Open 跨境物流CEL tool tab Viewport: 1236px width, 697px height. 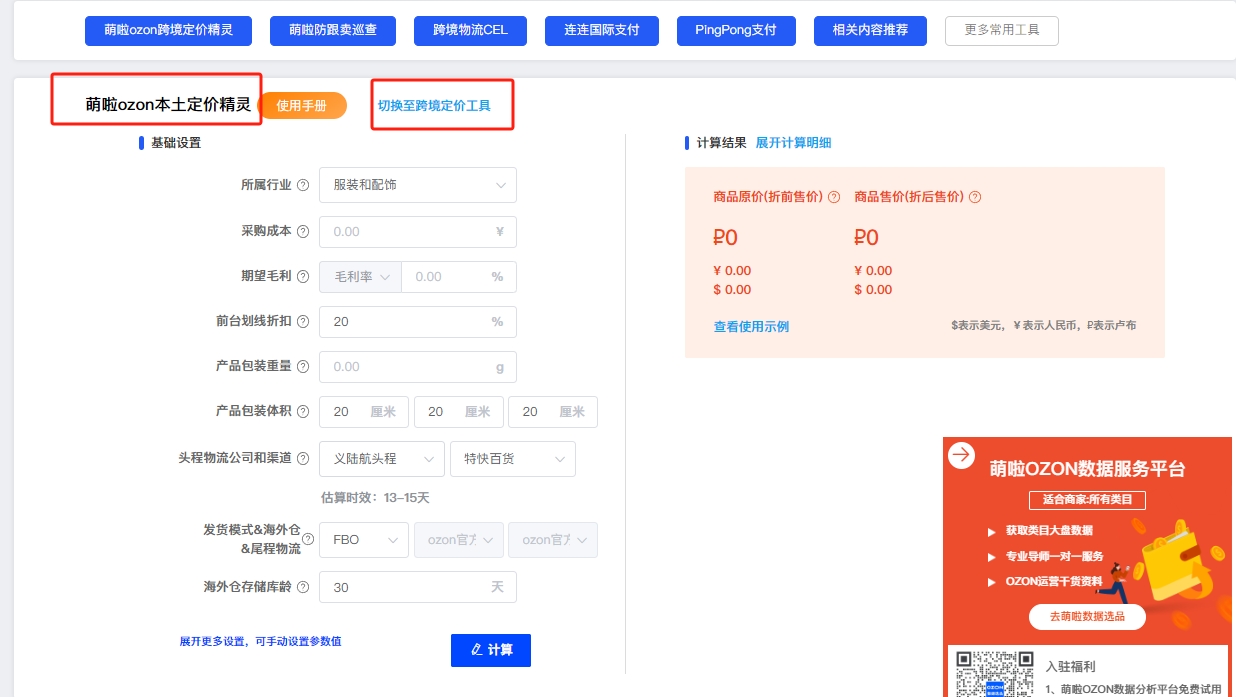pyautogui.click(x=470, y=30)
